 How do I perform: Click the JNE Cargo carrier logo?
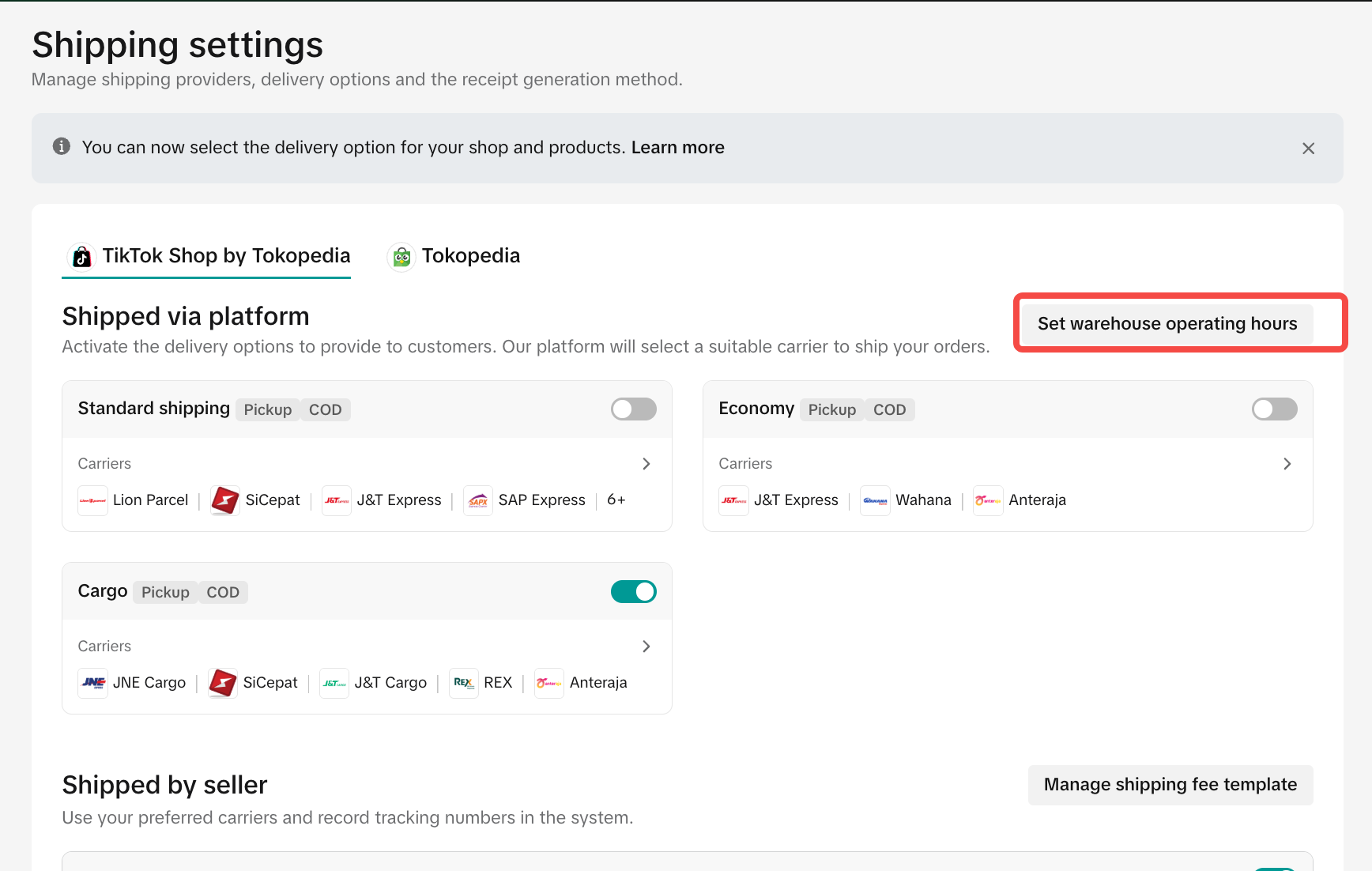coord(93,683)
